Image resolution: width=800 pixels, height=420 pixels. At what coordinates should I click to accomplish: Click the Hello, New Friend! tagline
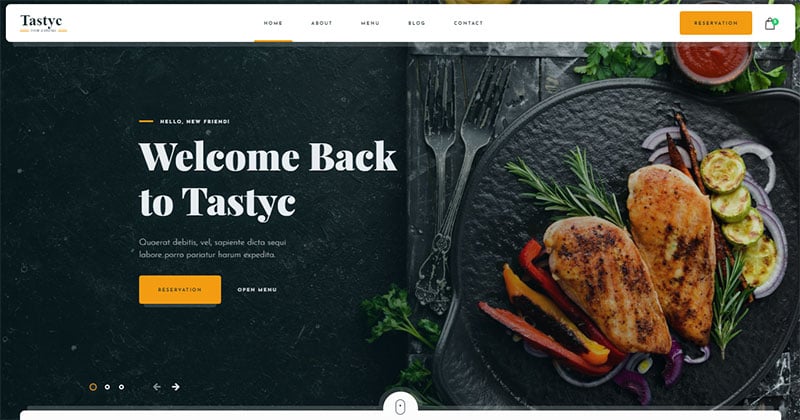click(195, 121)
